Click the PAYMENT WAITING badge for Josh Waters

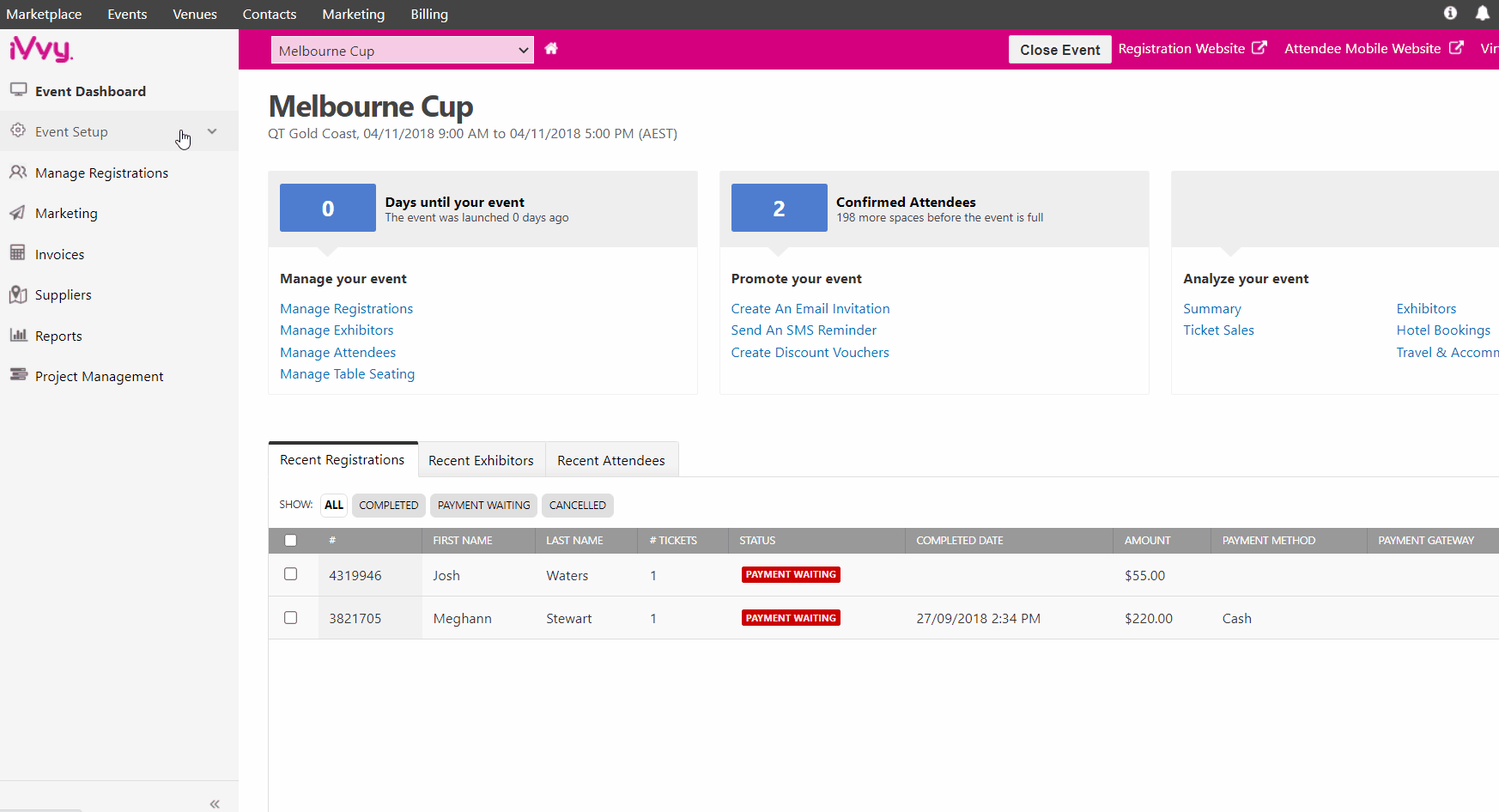791,574
